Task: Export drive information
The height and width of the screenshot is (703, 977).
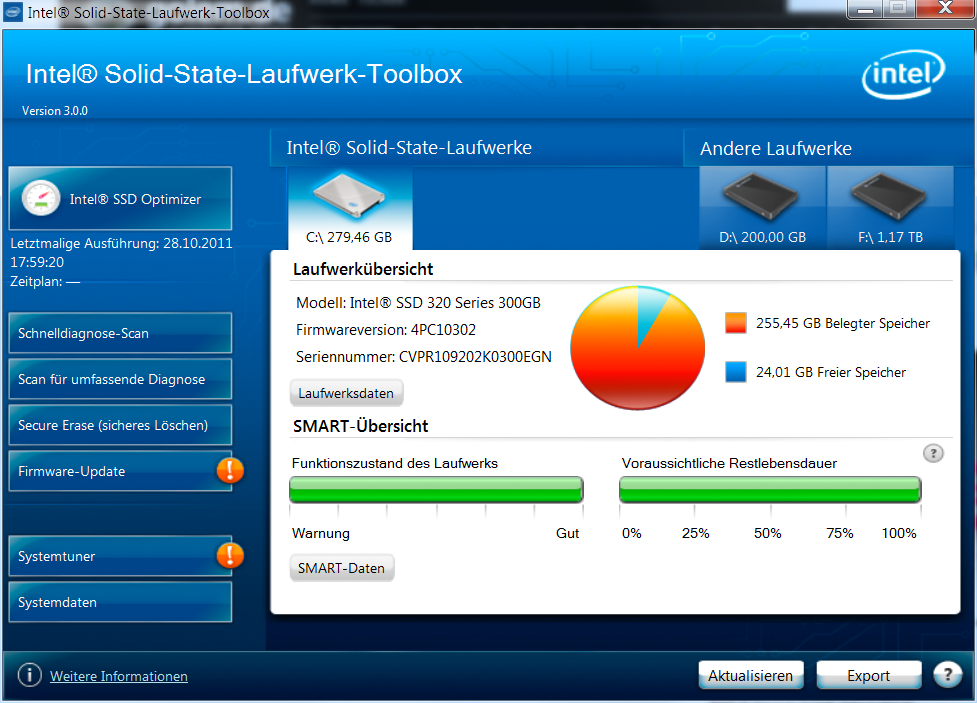Action: (x=868, y=675)
